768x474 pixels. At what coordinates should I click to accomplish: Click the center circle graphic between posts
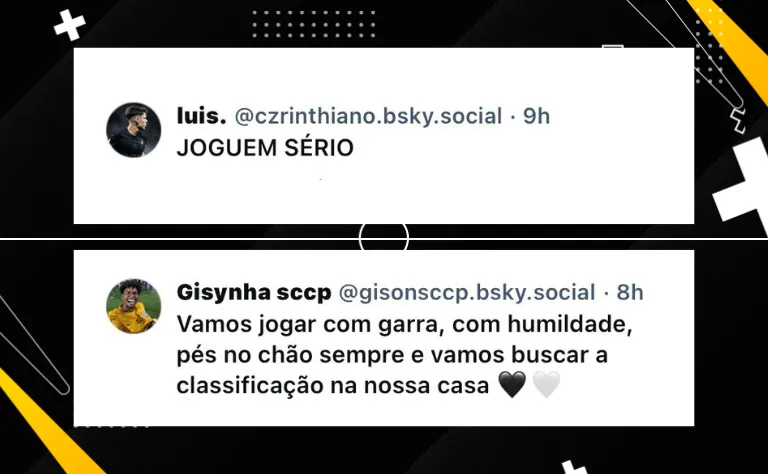coord(384,238)
